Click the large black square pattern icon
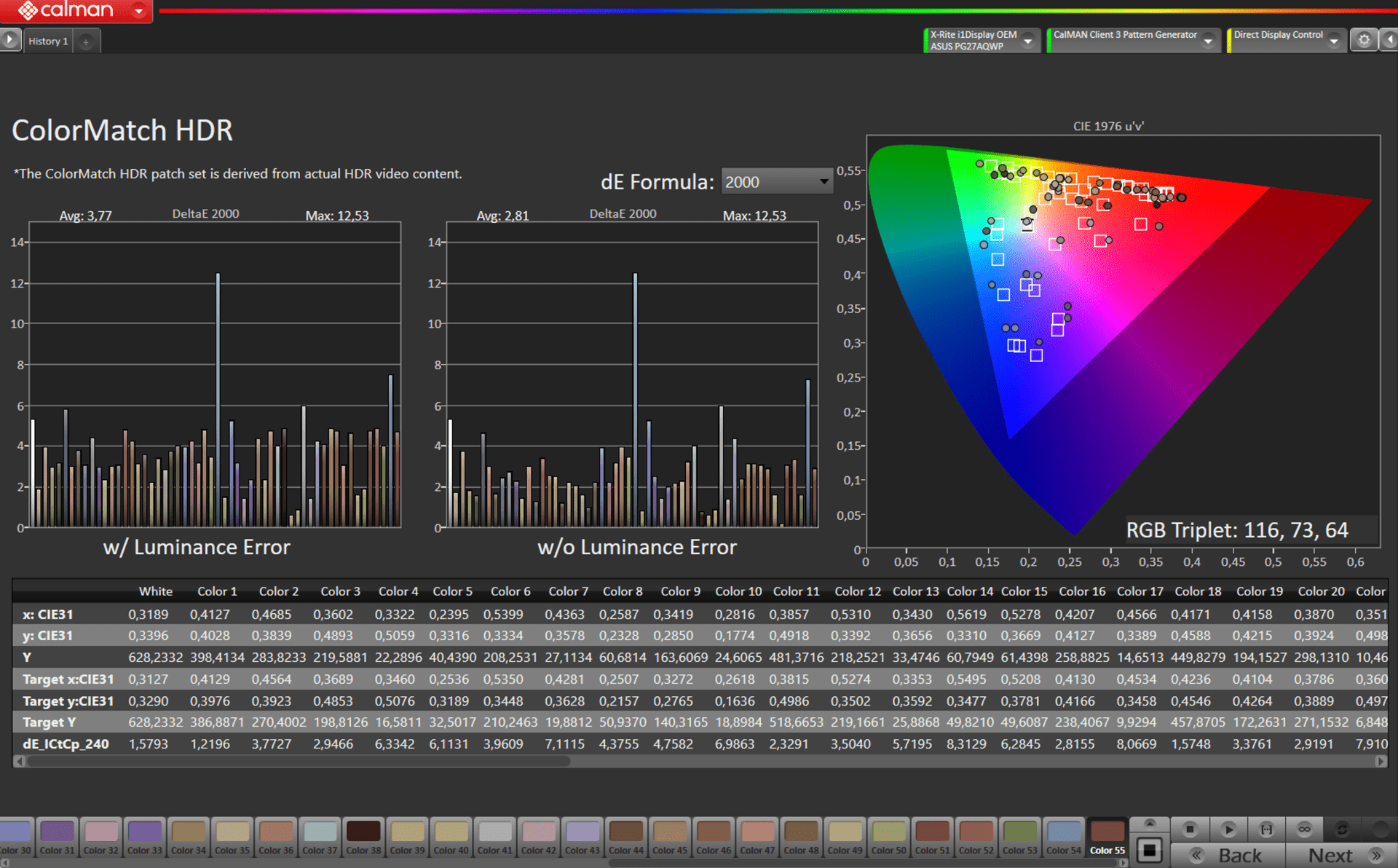The image size is (1398, 868). click(1150, 850)
